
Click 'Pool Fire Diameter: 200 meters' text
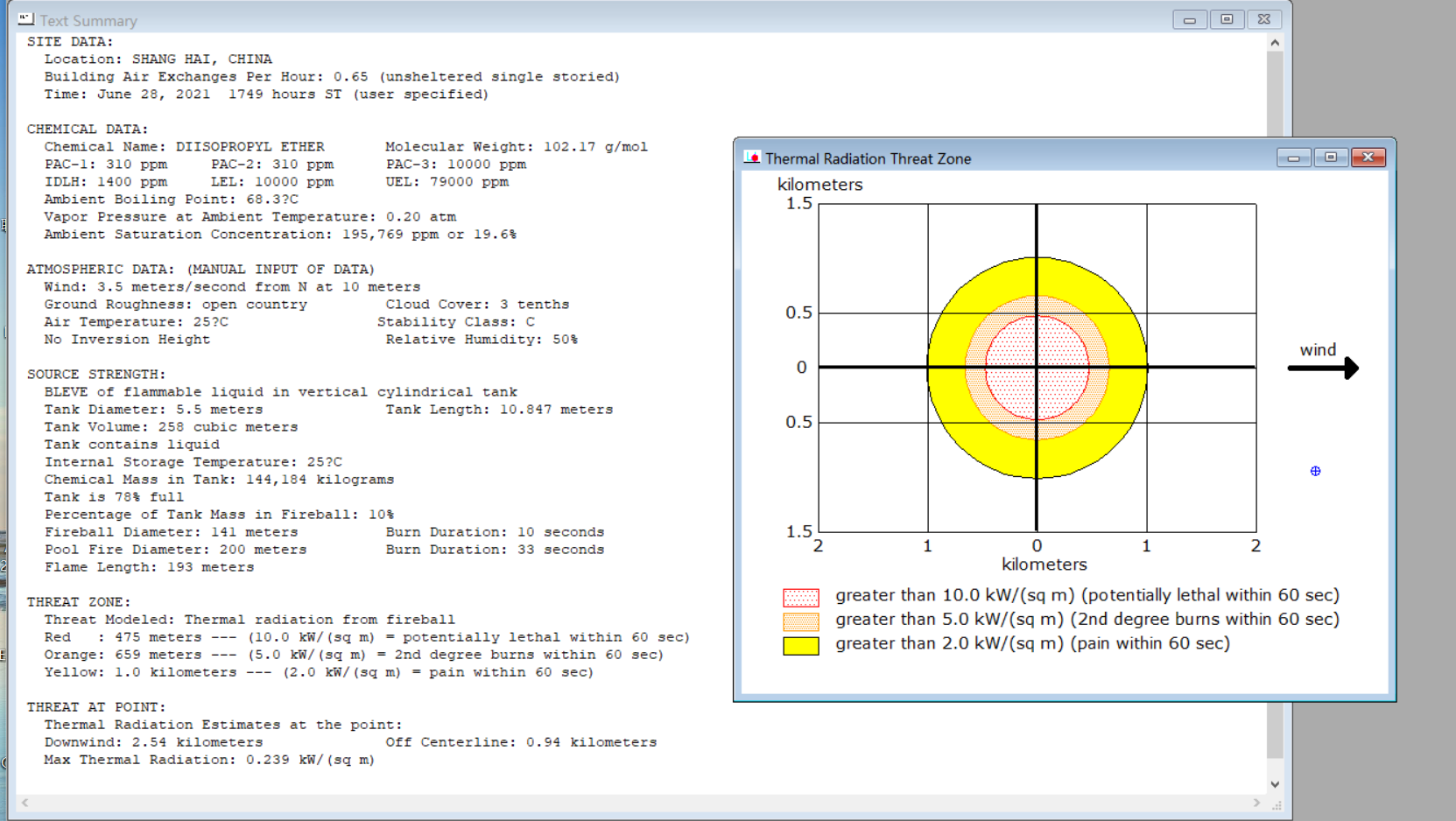(x=176, y=550)
